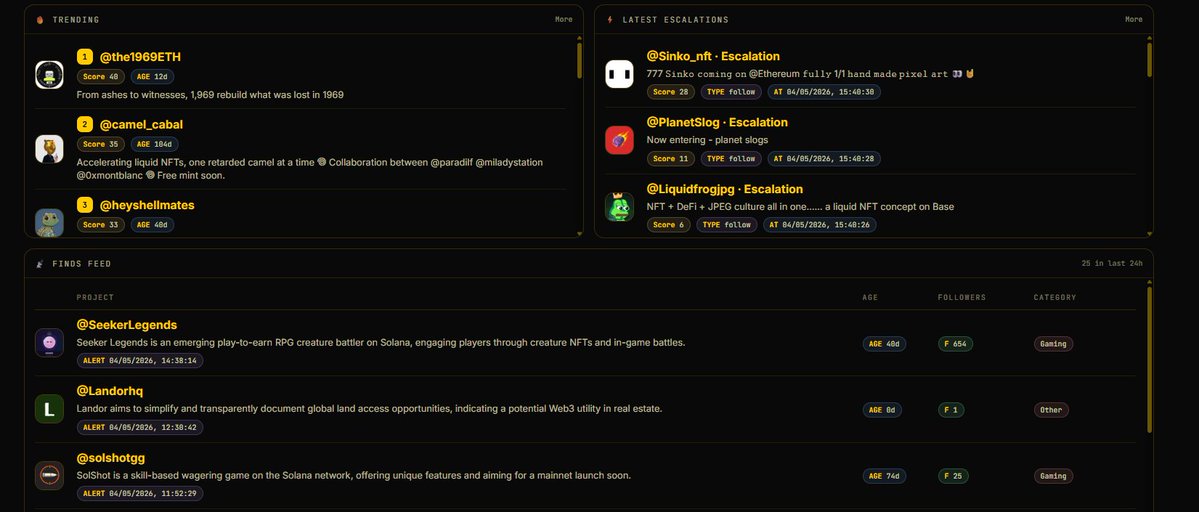Viewport: 1199px width, 512px height.
Task: Click the FOLLOWERS column header
Action: pos(962,297)
